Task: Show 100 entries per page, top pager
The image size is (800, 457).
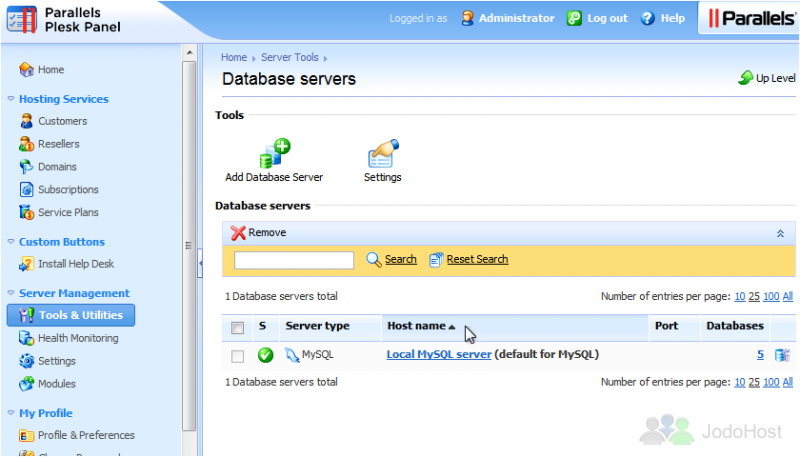Action: (771, 296)
